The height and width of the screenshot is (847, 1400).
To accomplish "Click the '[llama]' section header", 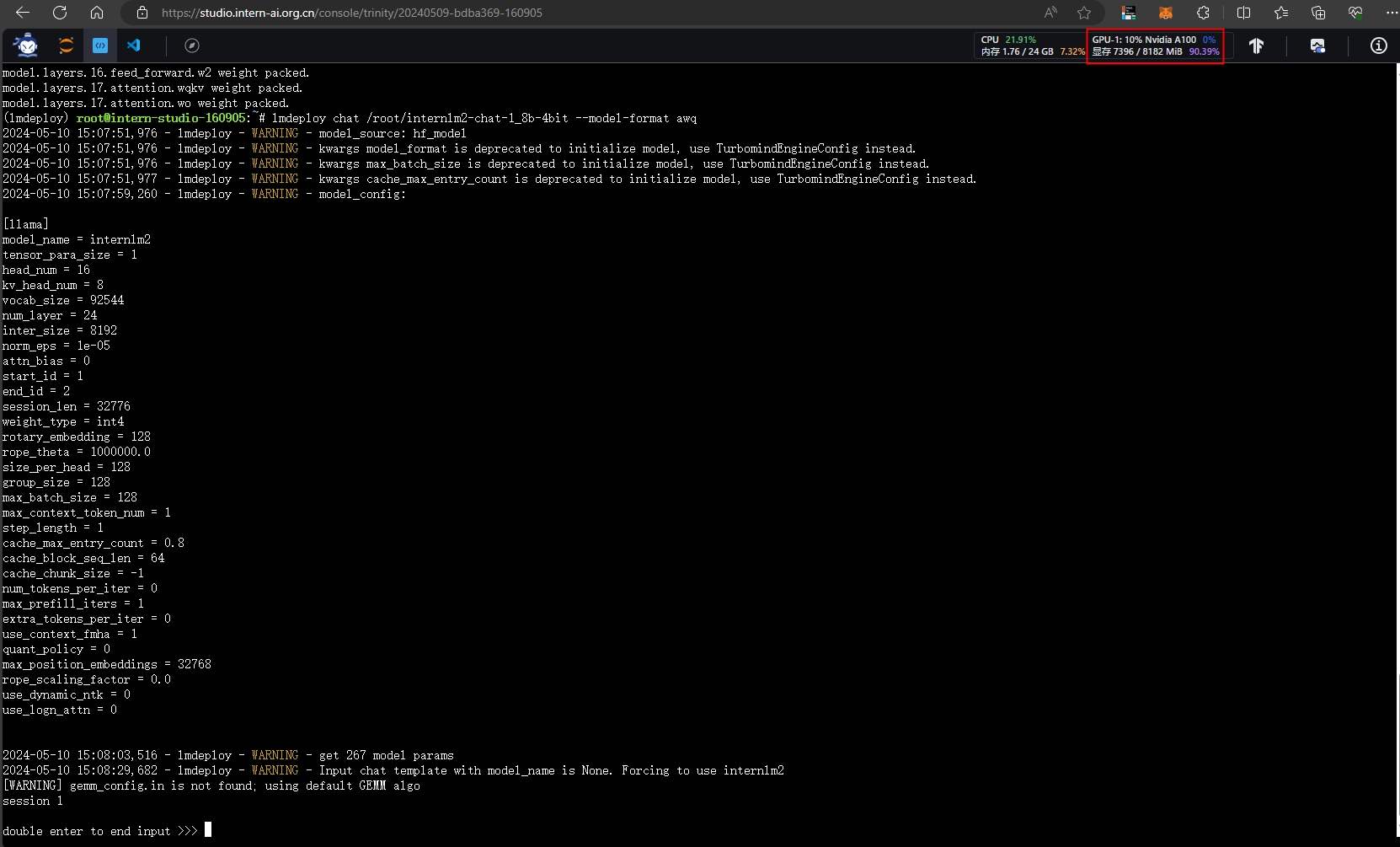I will pyautogui.click(x=26, y=224).
